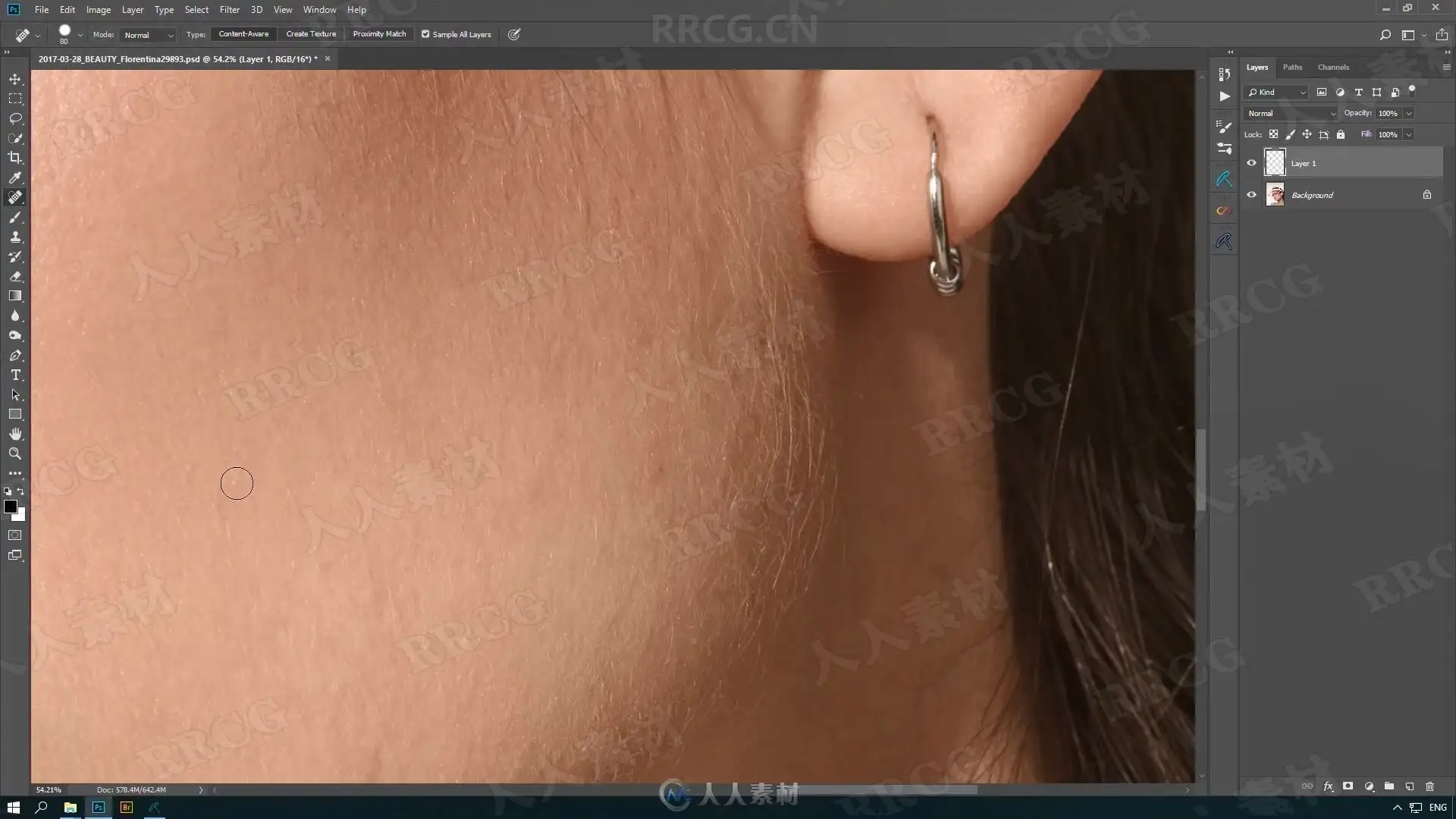Select the Eyedropper tool

15,177
